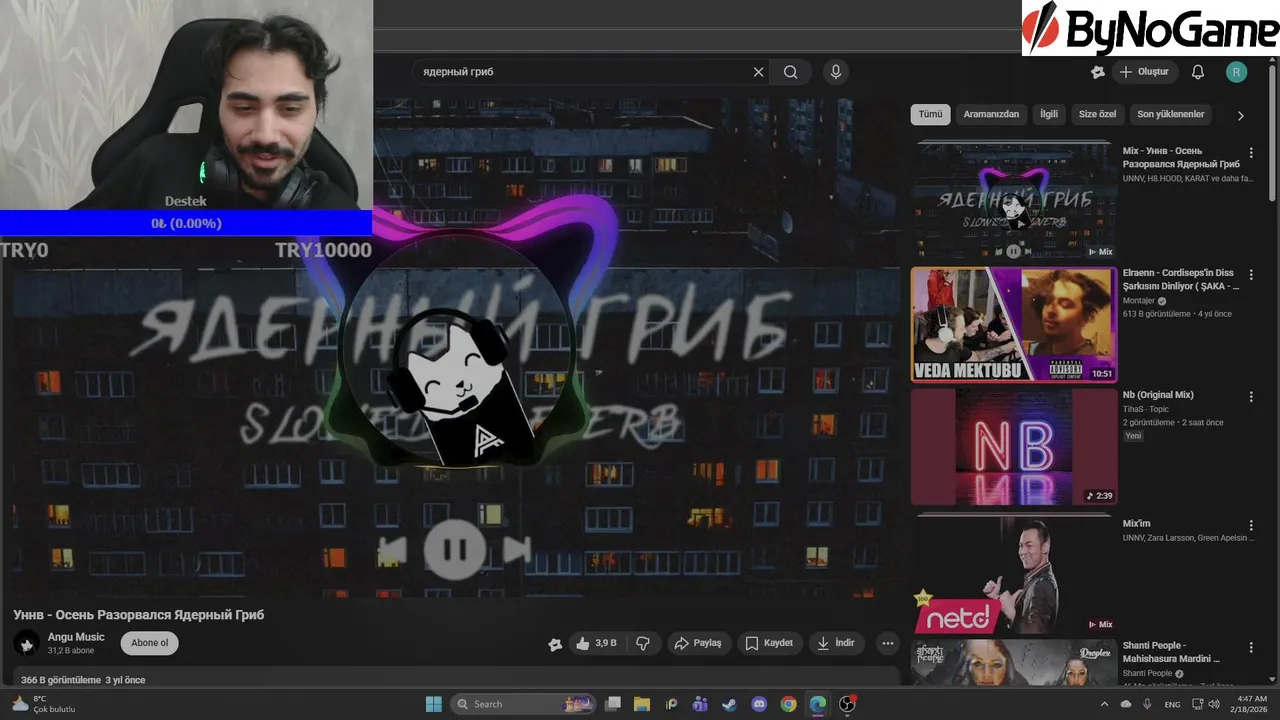Viewport: 1280px width, 720px height.
Task: Open options menu for Mix - Уннв video
Action: [x=1251, y=153]
